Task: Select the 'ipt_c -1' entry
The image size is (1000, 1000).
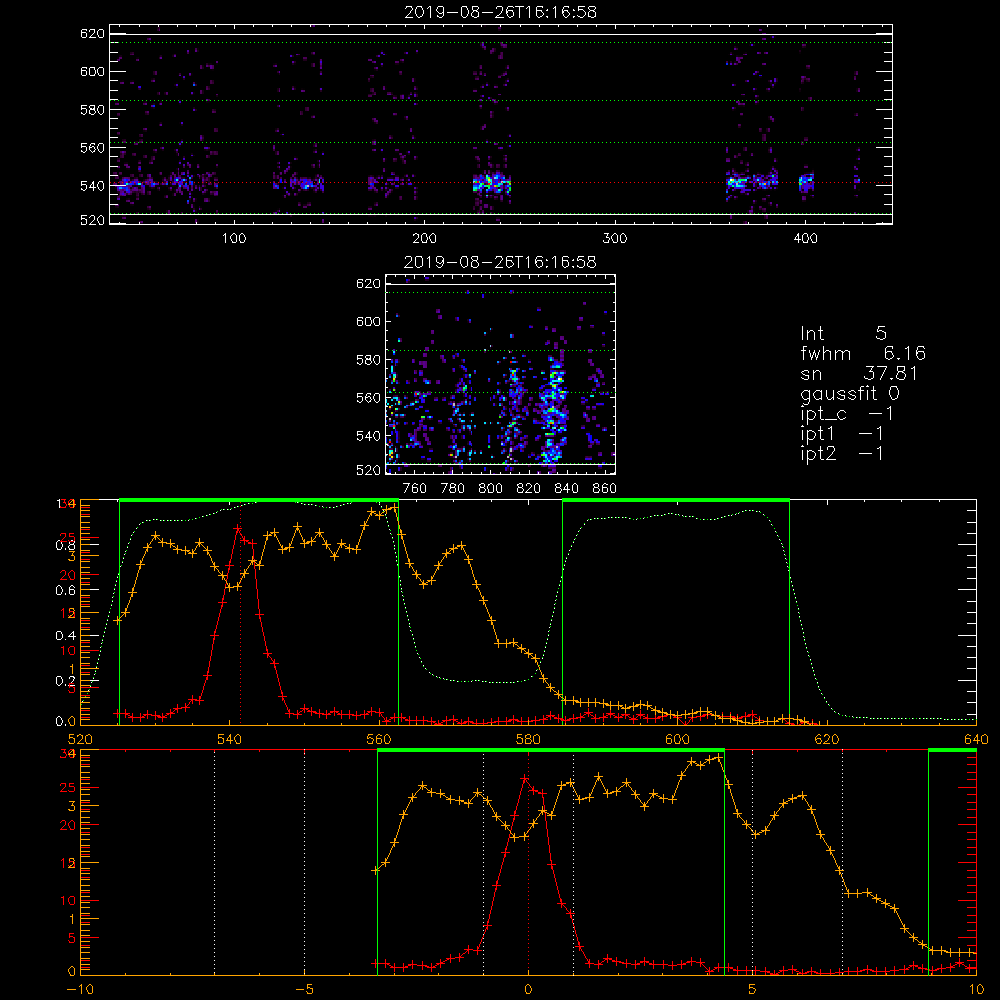Action: point(847,414)
